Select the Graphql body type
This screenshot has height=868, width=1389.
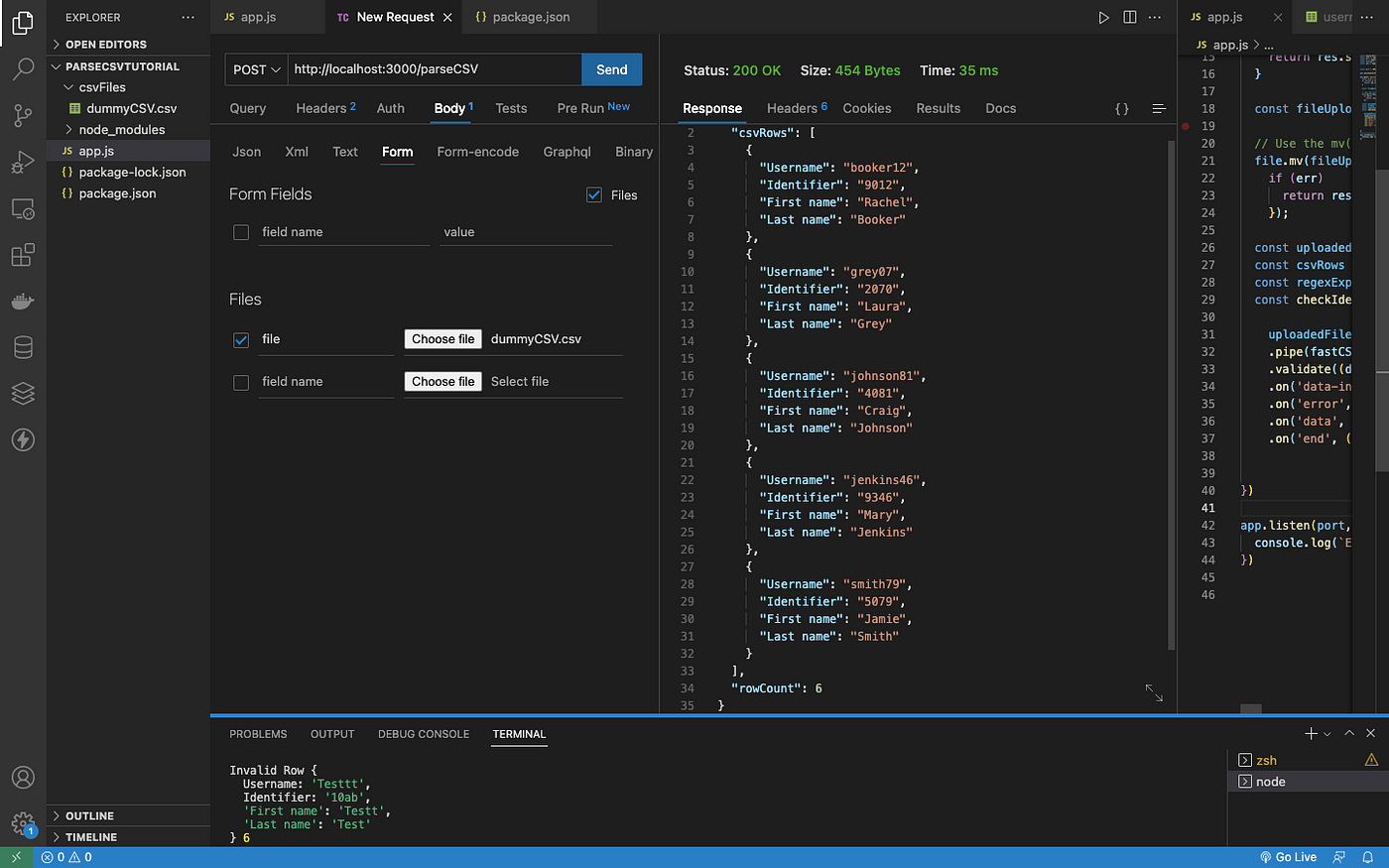tap(567, 152)
